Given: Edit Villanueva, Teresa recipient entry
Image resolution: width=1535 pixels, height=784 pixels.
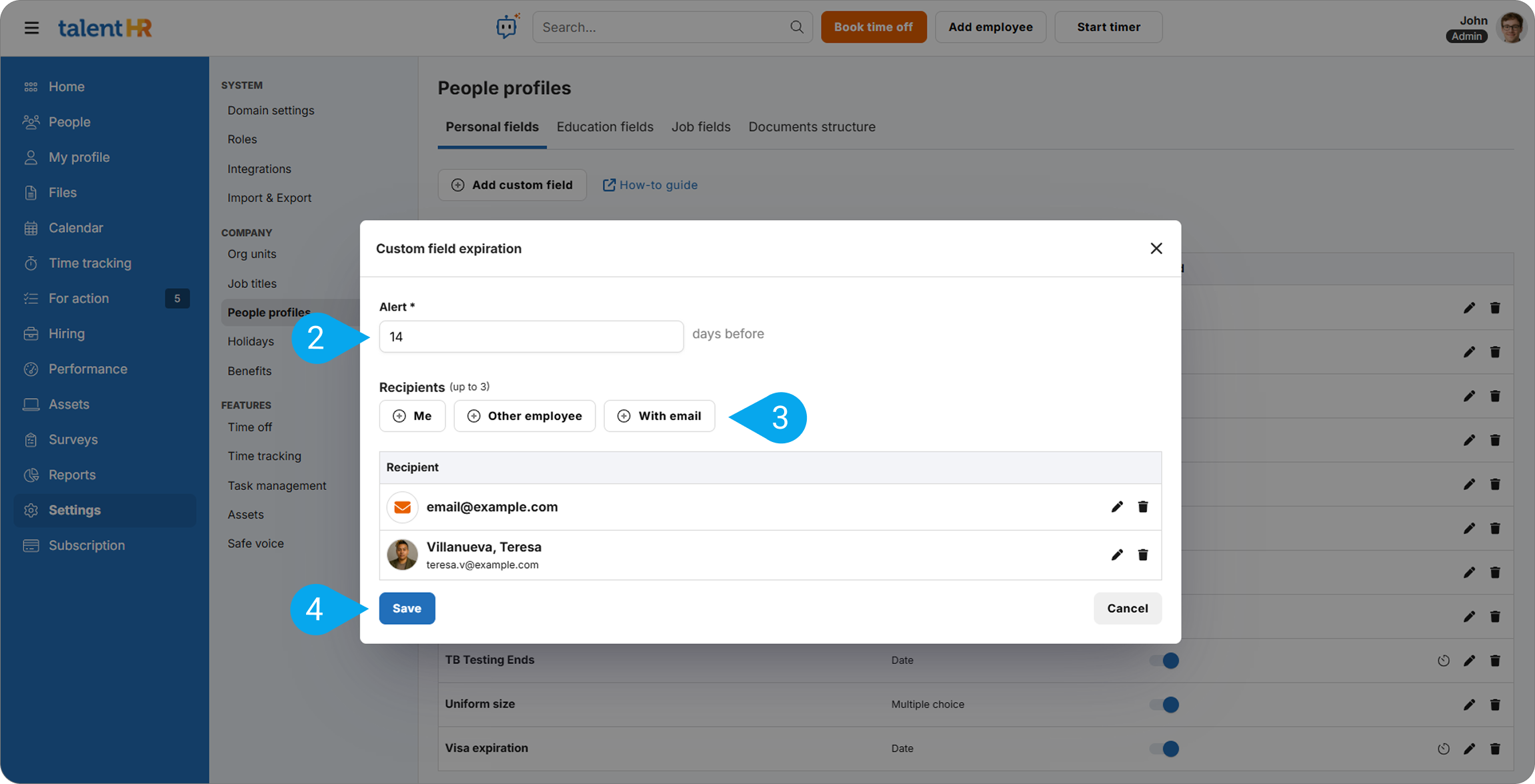Looking at the screenshot, I should (1117, 555).
